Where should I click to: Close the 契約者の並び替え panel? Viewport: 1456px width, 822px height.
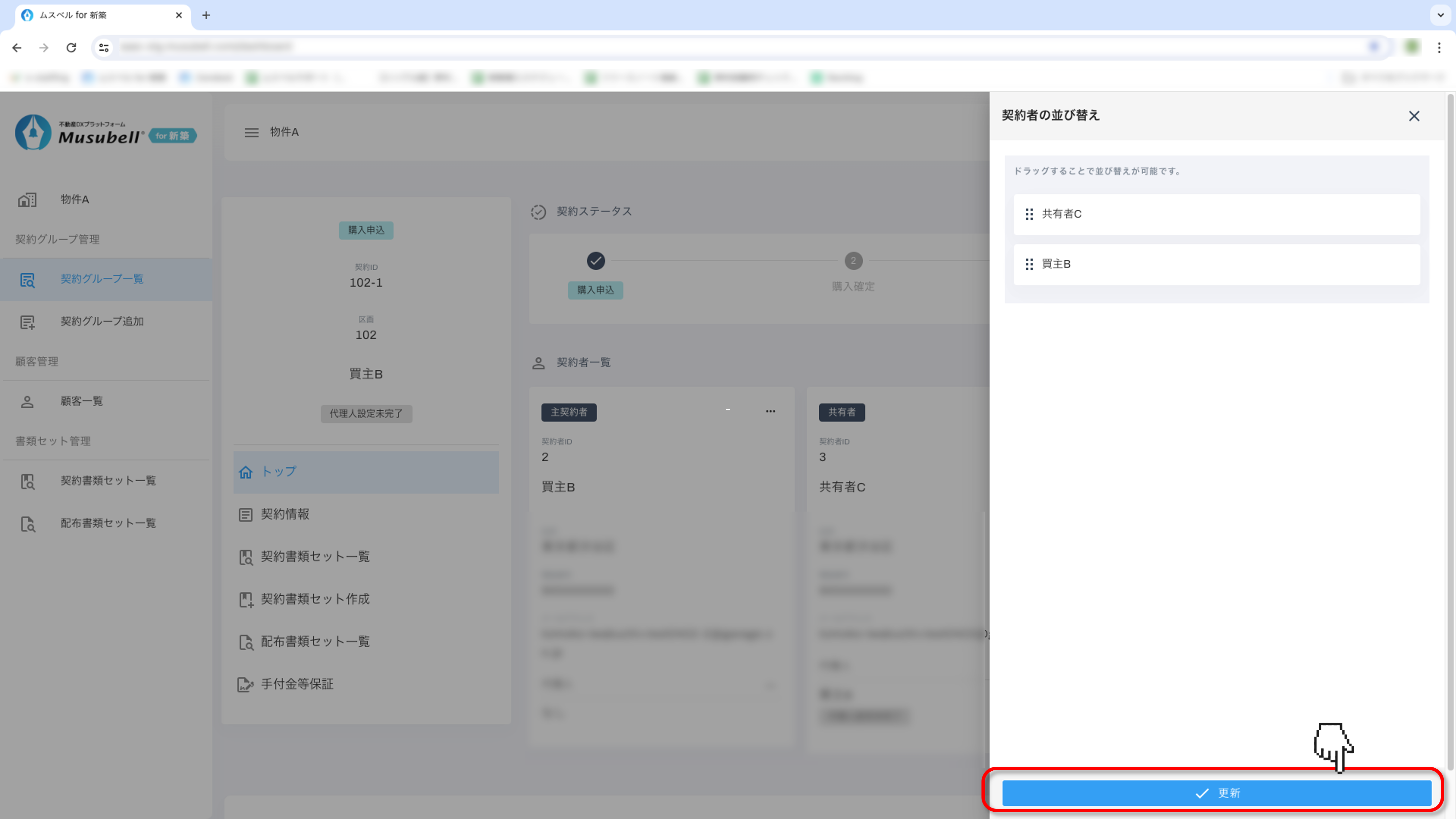1414,116
